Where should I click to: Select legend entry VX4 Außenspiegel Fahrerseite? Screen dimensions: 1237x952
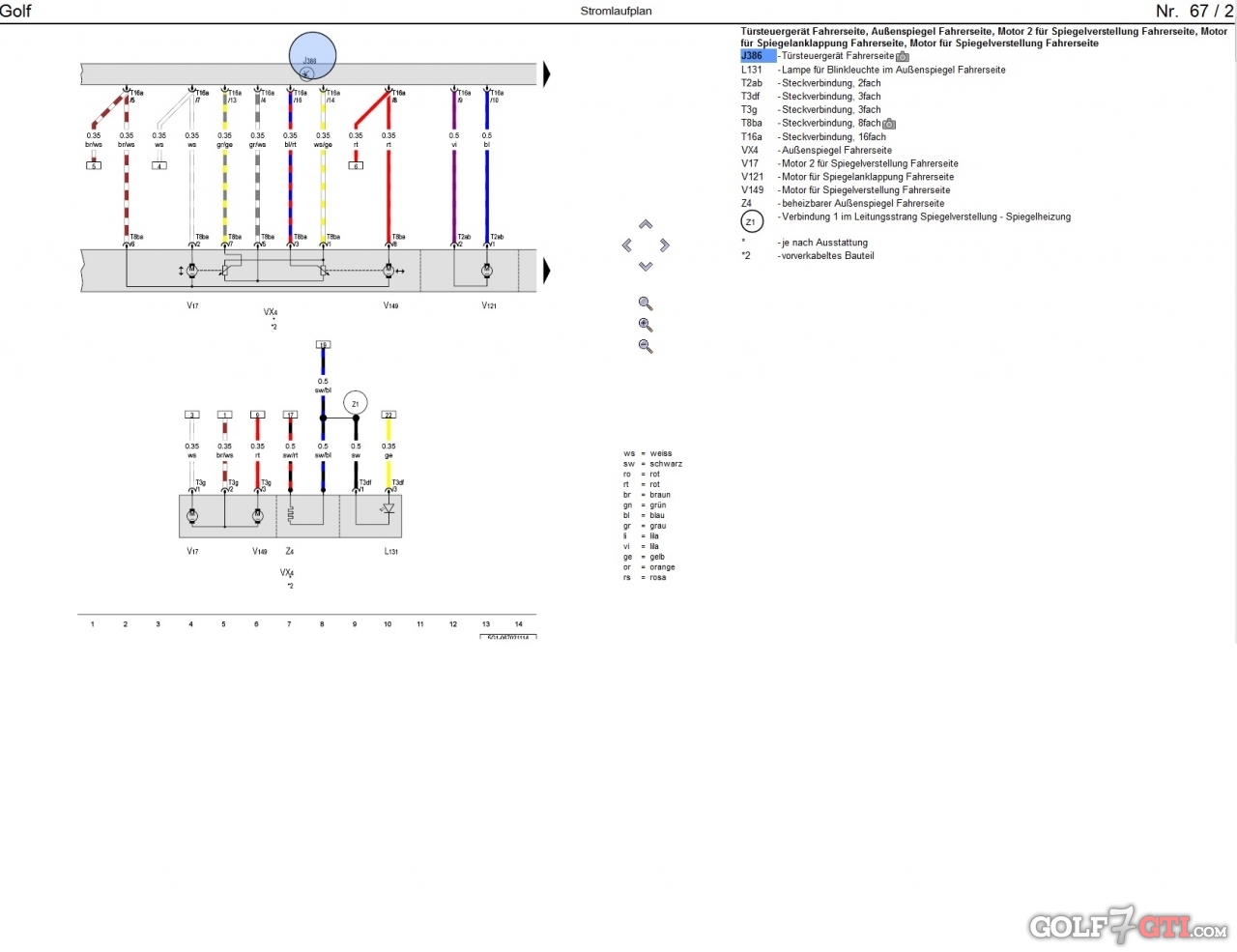(816, 151)
